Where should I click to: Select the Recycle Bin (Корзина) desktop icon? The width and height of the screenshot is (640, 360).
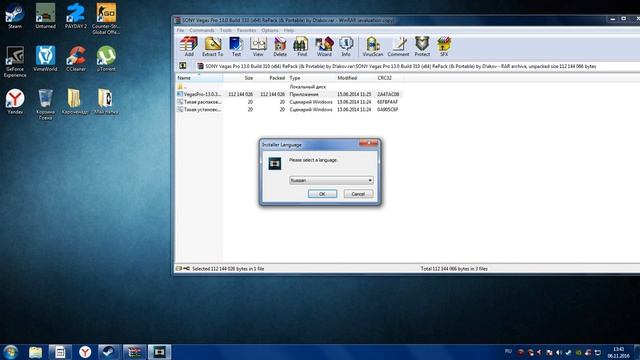[45, 104]
